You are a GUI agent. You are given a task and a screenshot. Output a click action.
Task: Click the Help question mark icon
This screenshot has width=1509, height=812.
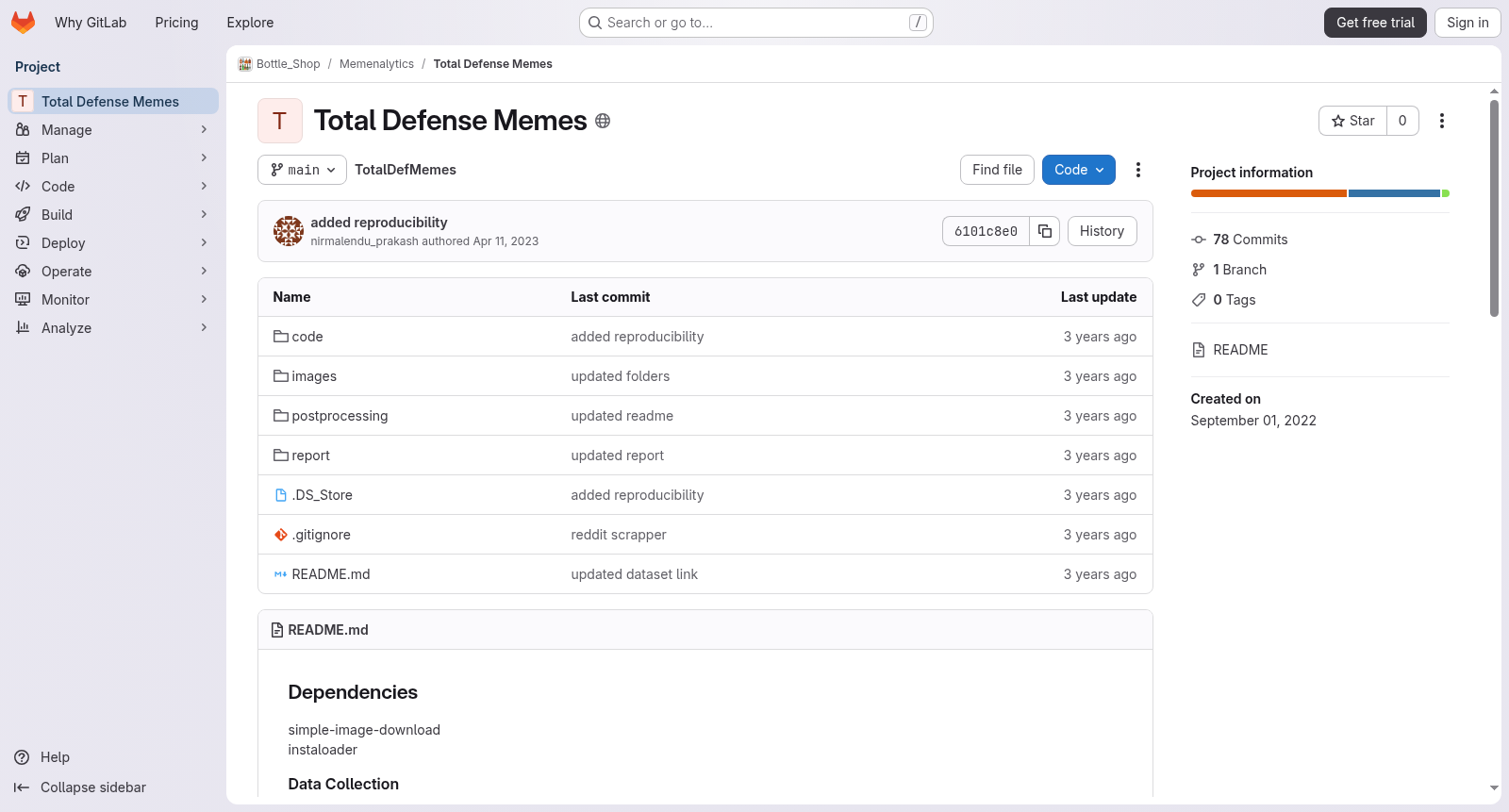pos(22,757)
